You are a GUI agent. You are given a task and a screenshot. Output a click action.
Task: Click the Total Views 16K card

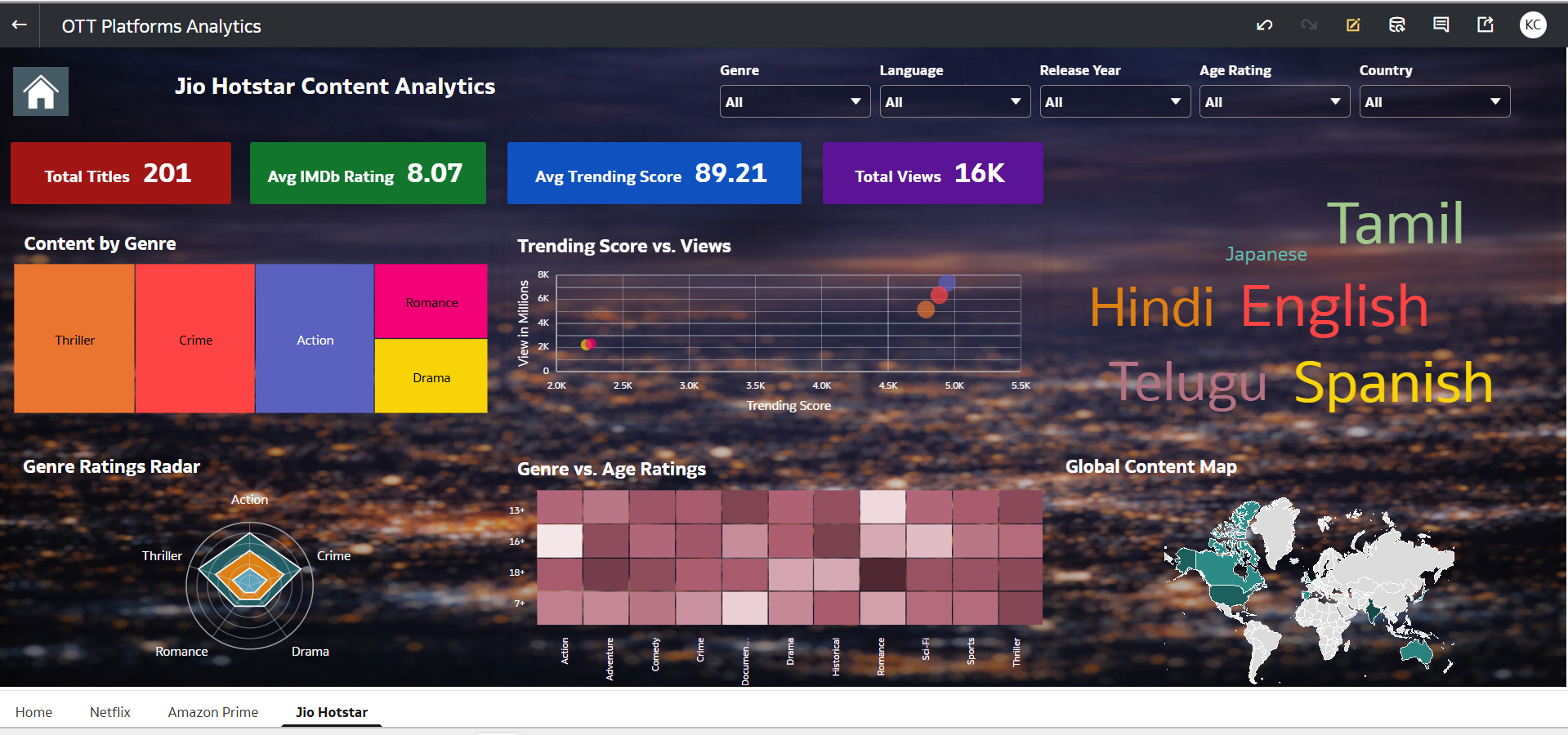pos(933,173)
